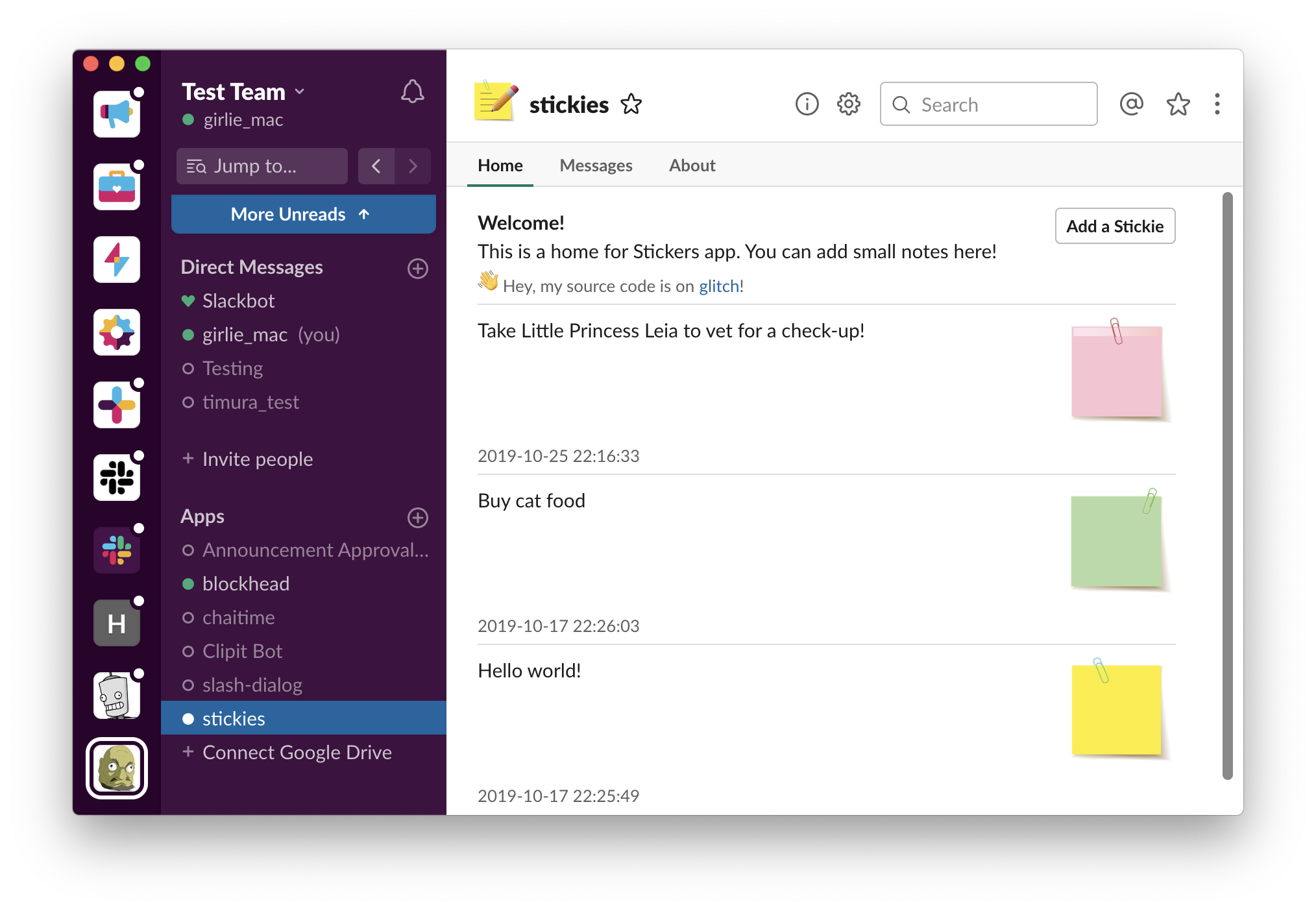This screenshot has width=1316, height=911.
Task: Open the About tab
Action: (x=692, y=165)
